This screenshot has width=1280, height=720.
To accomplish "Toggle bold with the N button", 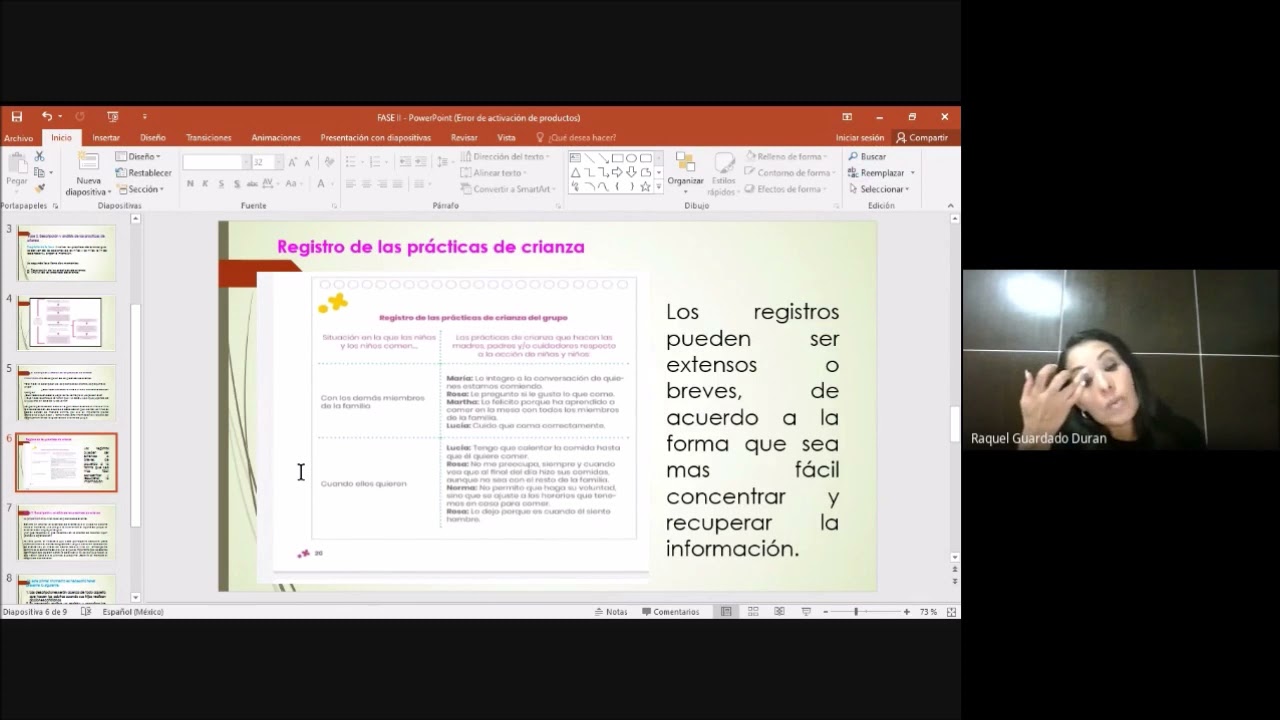I will pyautogui.click(x=189, y=185).
